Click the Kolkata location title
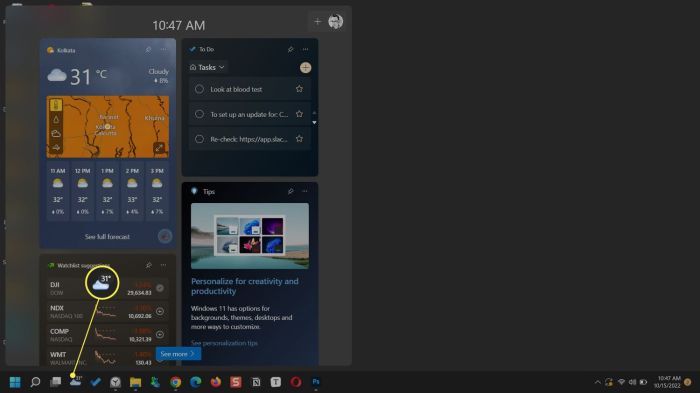Screen dimensions: 700x393 [x=66, y=50]
